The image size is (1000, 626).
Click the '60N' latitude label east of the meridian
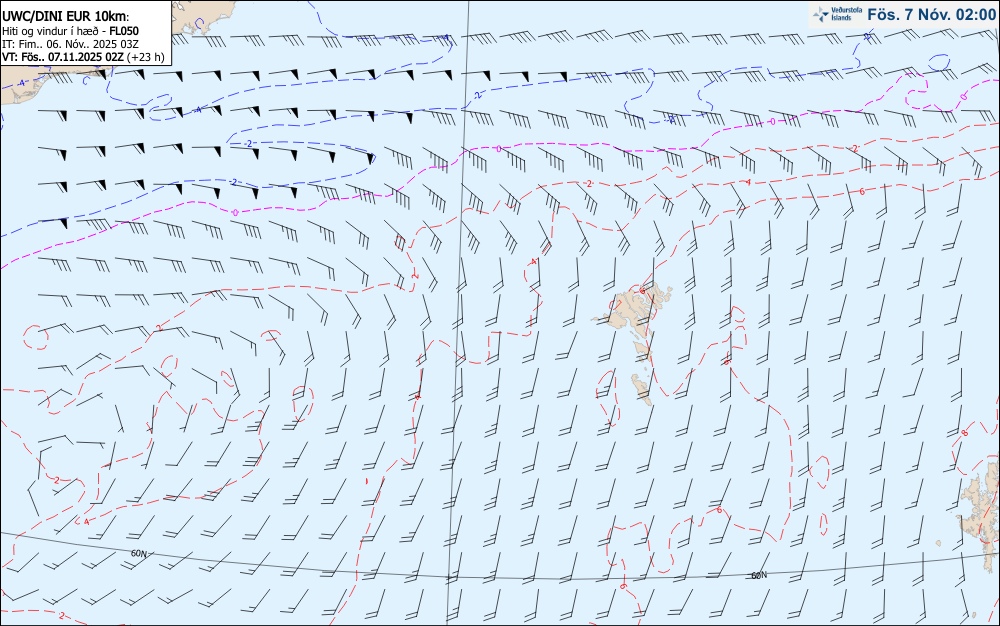click(759, 575)
